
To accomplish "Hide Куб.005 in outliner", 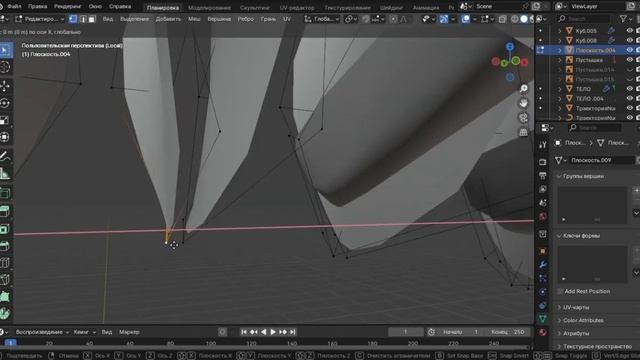I will pyautogui.click(x=629, y=31).
